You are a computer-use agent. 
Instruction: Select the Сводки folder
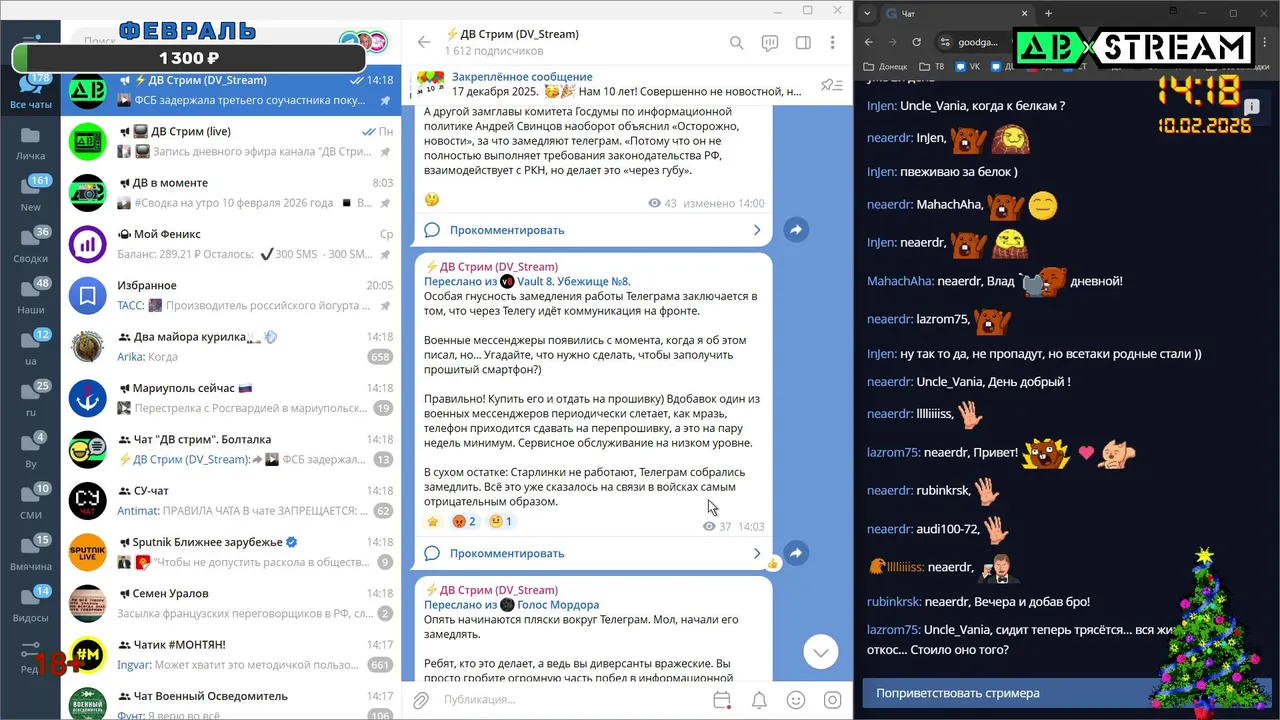click(x=31, y=245)
